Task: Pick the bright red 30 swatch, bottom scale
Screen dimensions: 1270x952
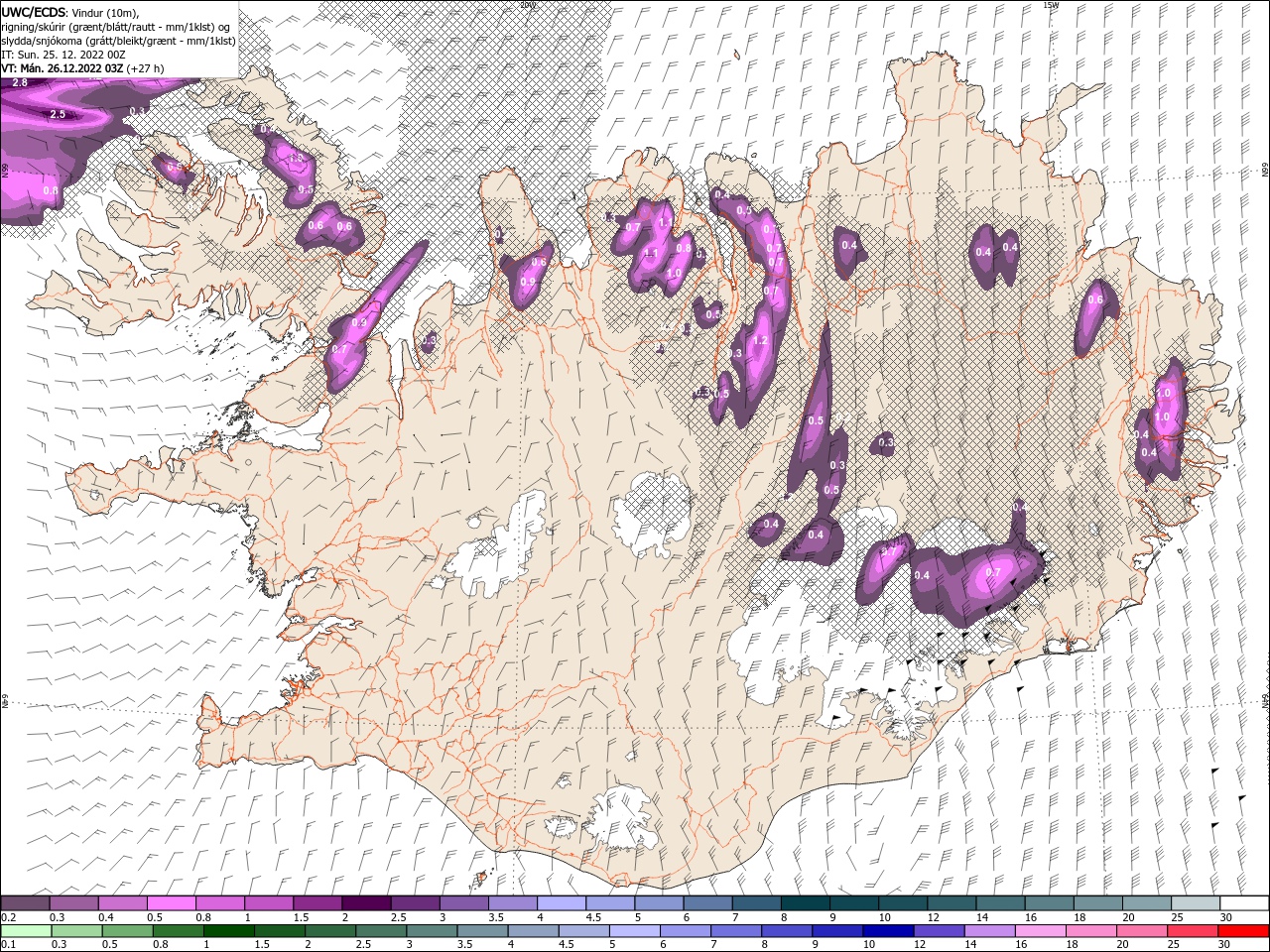Action: [x=1243, y=931]
